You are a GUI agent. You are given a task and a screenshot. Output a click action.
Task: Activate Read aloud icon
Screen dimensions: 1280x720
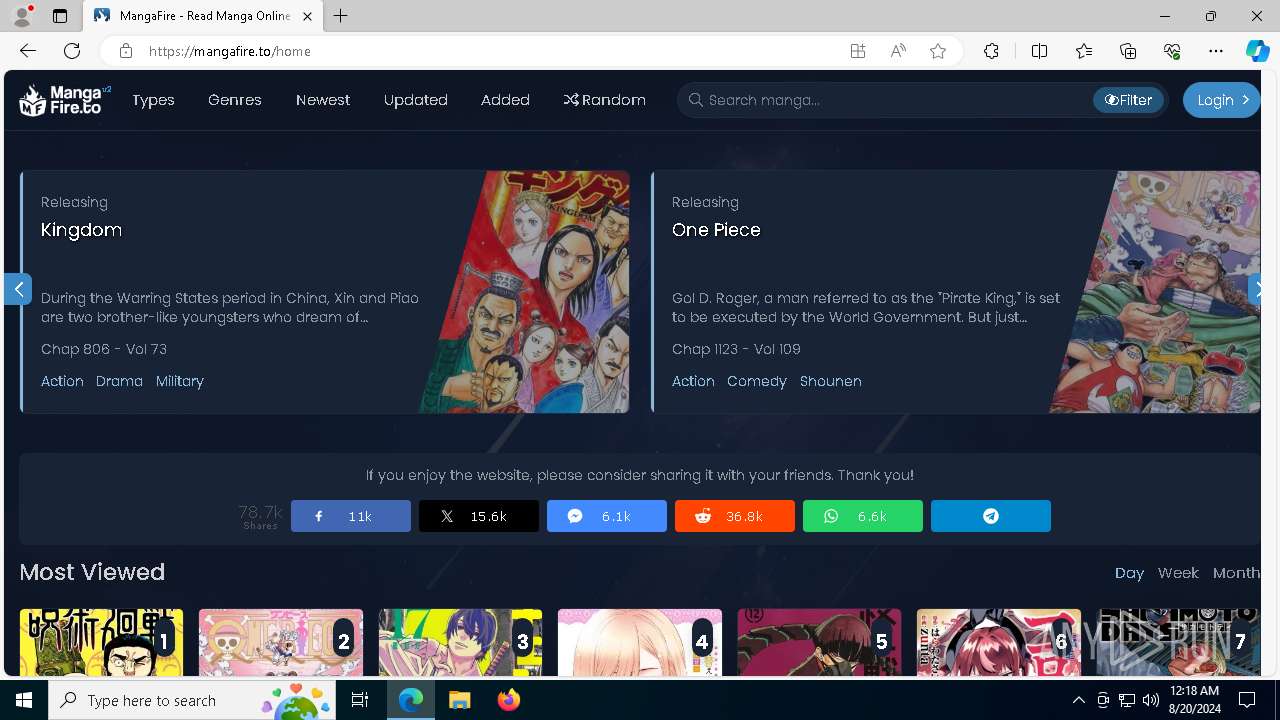pos(898,51)
